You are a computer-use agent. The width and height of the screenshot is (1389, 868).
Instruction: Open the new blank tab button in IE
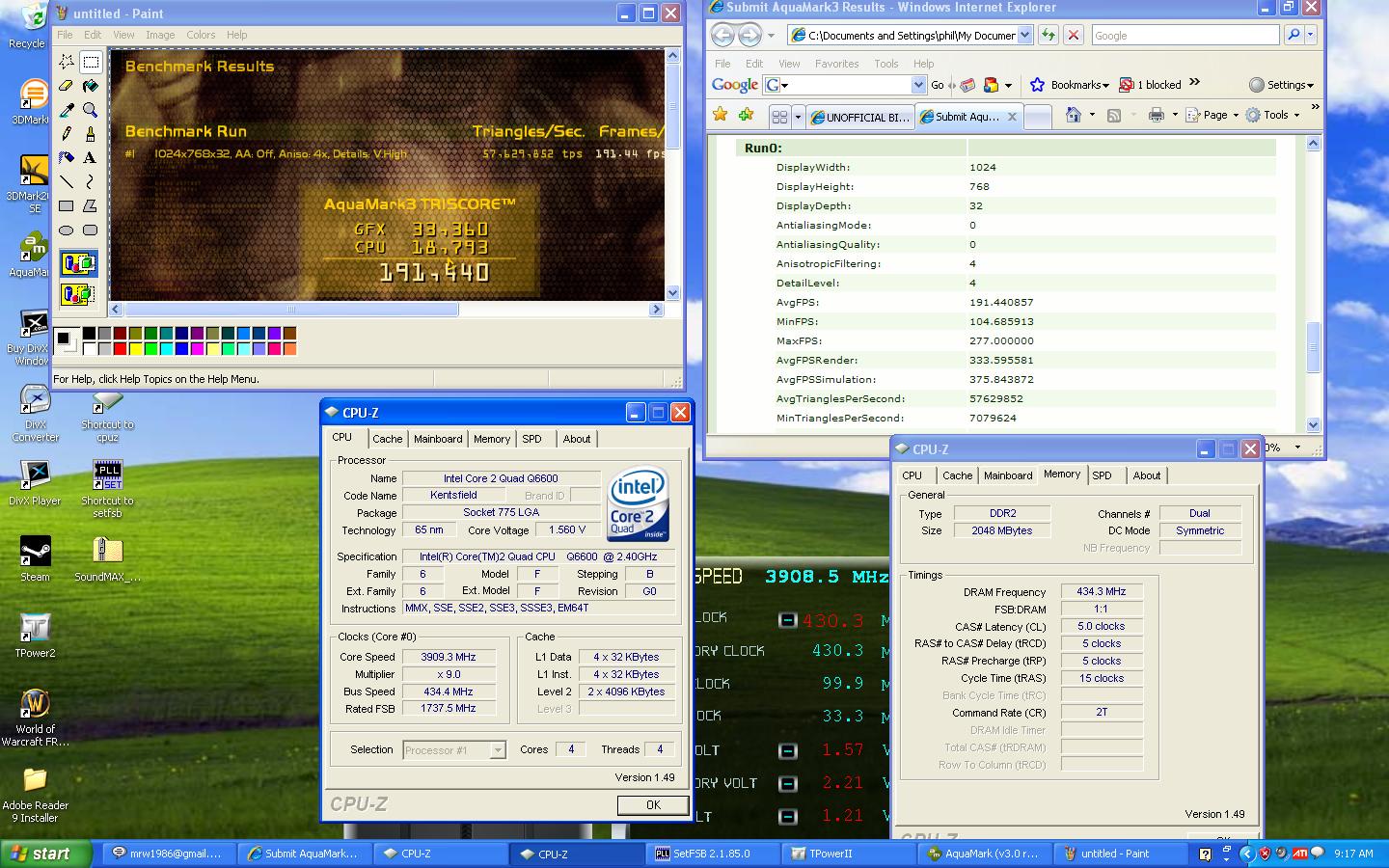pos(1037,117)
